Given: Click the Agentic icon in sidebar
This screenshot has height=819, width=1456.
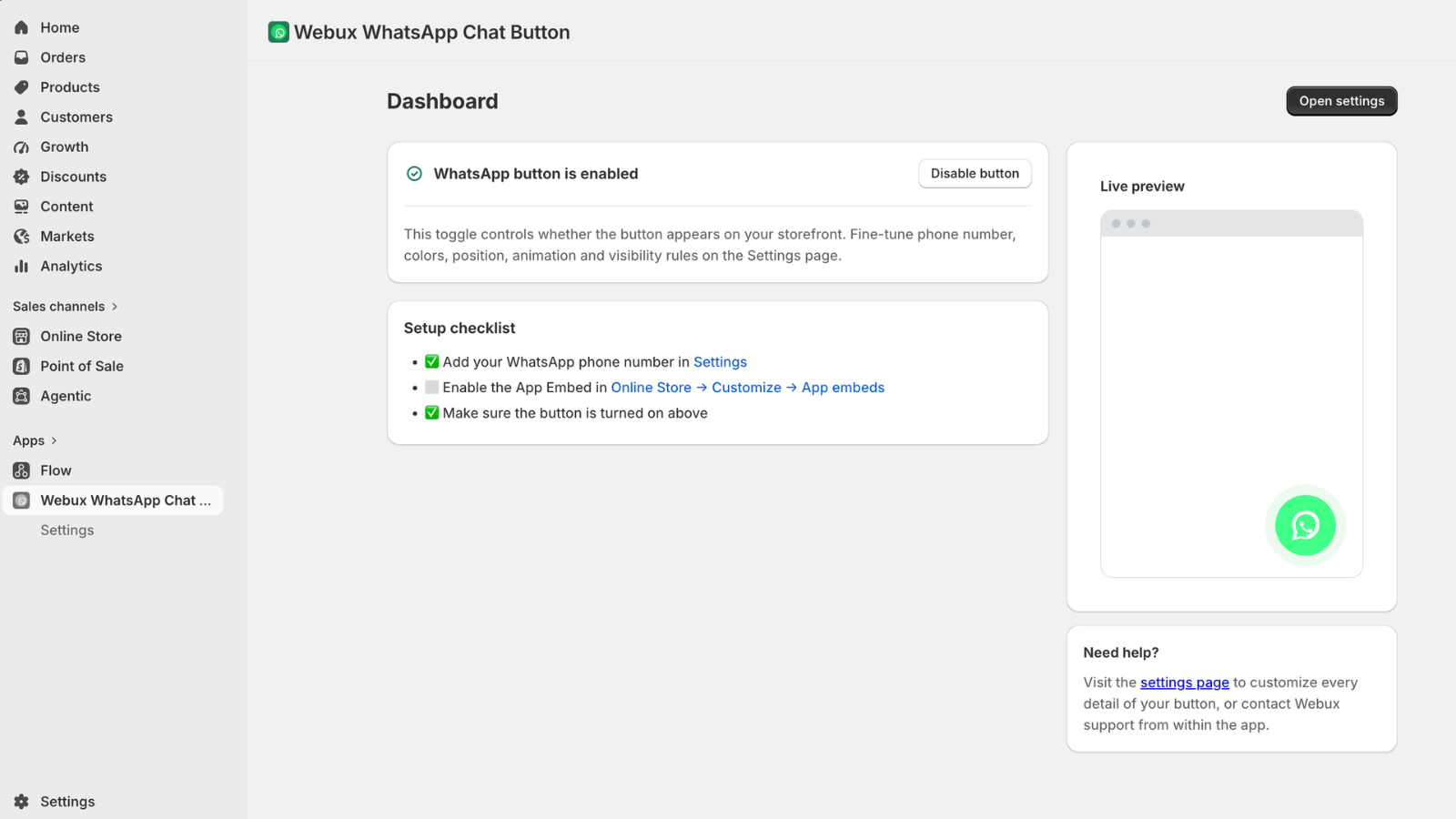Looking at the screenshot, I should [x=22, y=396].
